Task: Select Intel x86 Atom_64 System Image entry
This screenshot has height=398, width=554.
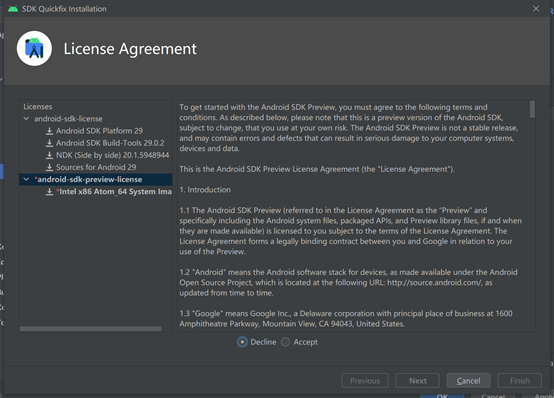Action: coord(114,192)
